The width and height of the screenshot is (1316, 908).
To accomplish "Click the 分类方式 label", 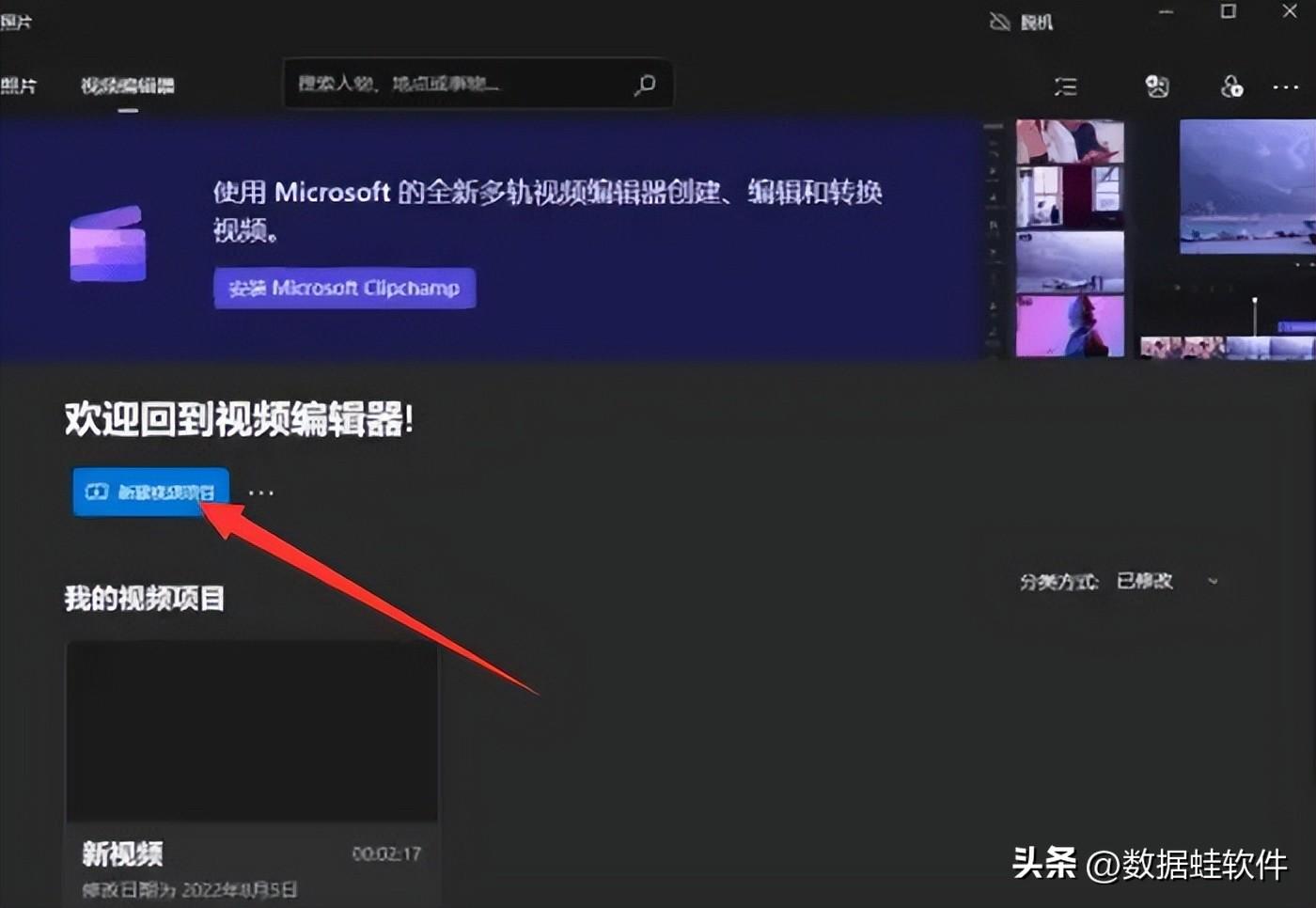I will tap(1059, 582).
